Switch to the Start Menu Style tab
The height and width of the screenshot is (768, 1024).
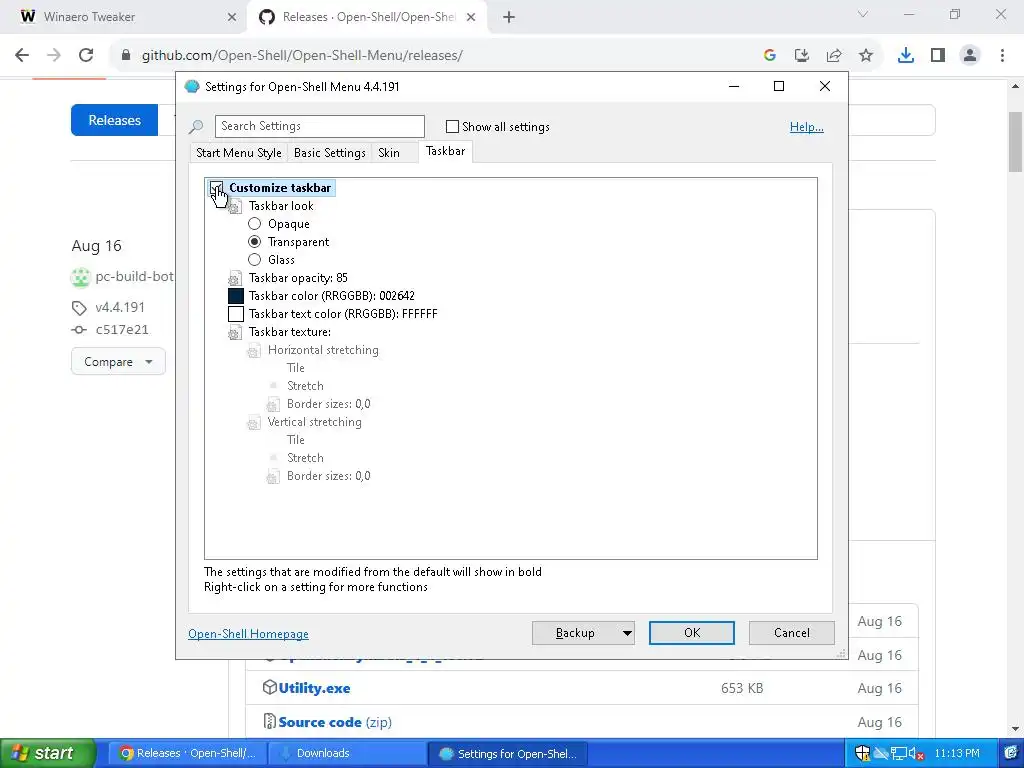tap(238, 153)
